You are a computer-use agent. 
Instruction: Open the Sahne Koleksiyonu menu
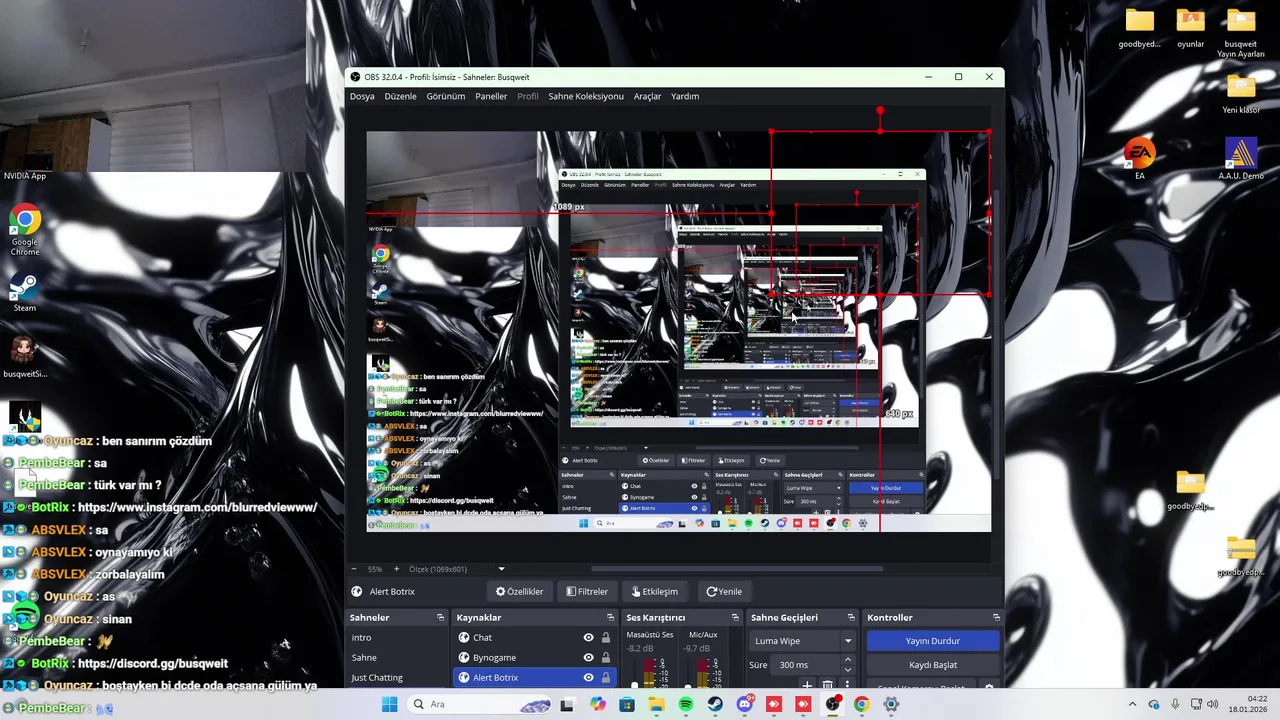click(x=586, y=96)
